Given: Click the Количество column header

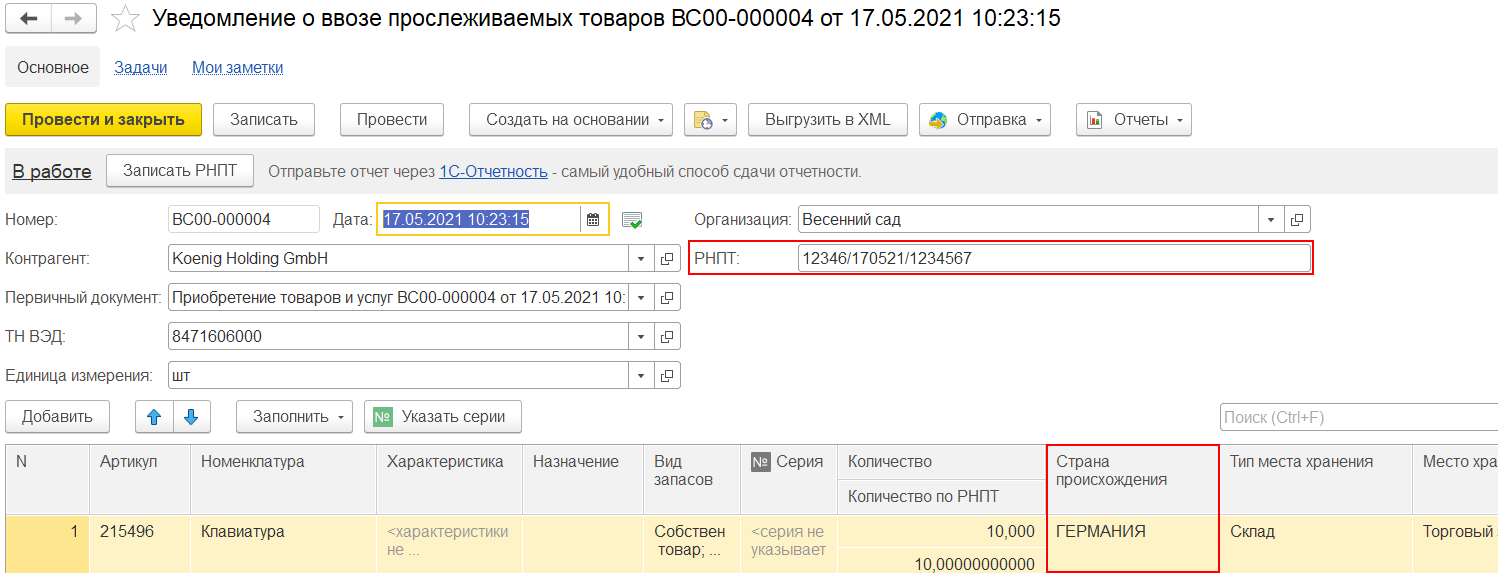Looking at the screenshot, I should click(941, 462).
